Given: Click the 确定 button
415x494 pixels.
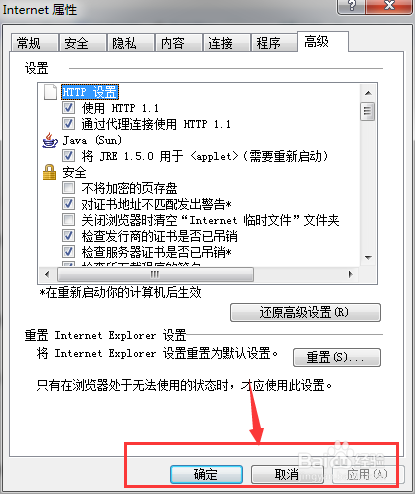Looking at the screenshot, I should [x=206, y=474].
